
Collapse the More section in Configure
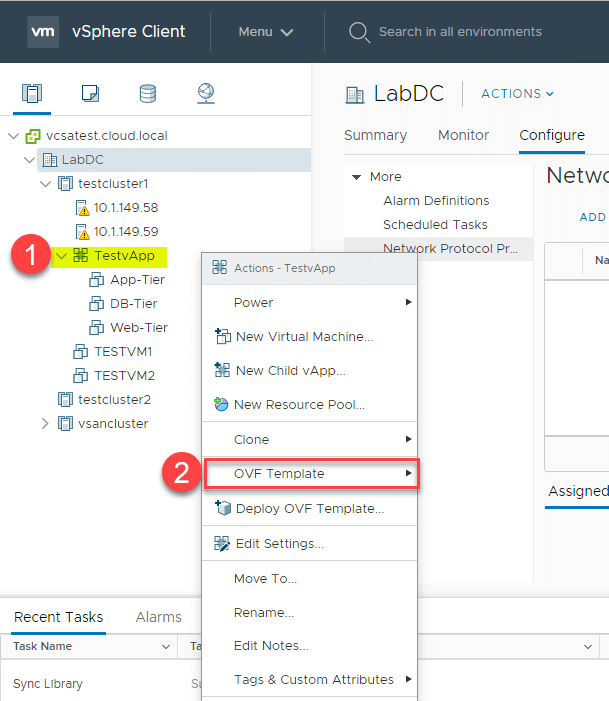356,177
